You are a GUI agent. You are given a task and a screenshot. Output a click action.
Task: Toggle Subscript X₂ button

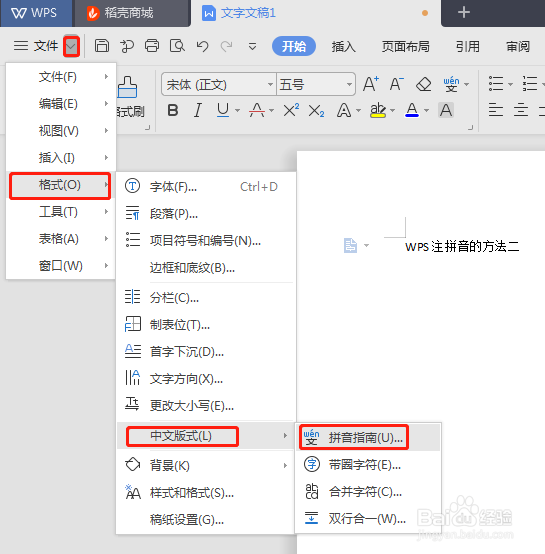point(316,111)
